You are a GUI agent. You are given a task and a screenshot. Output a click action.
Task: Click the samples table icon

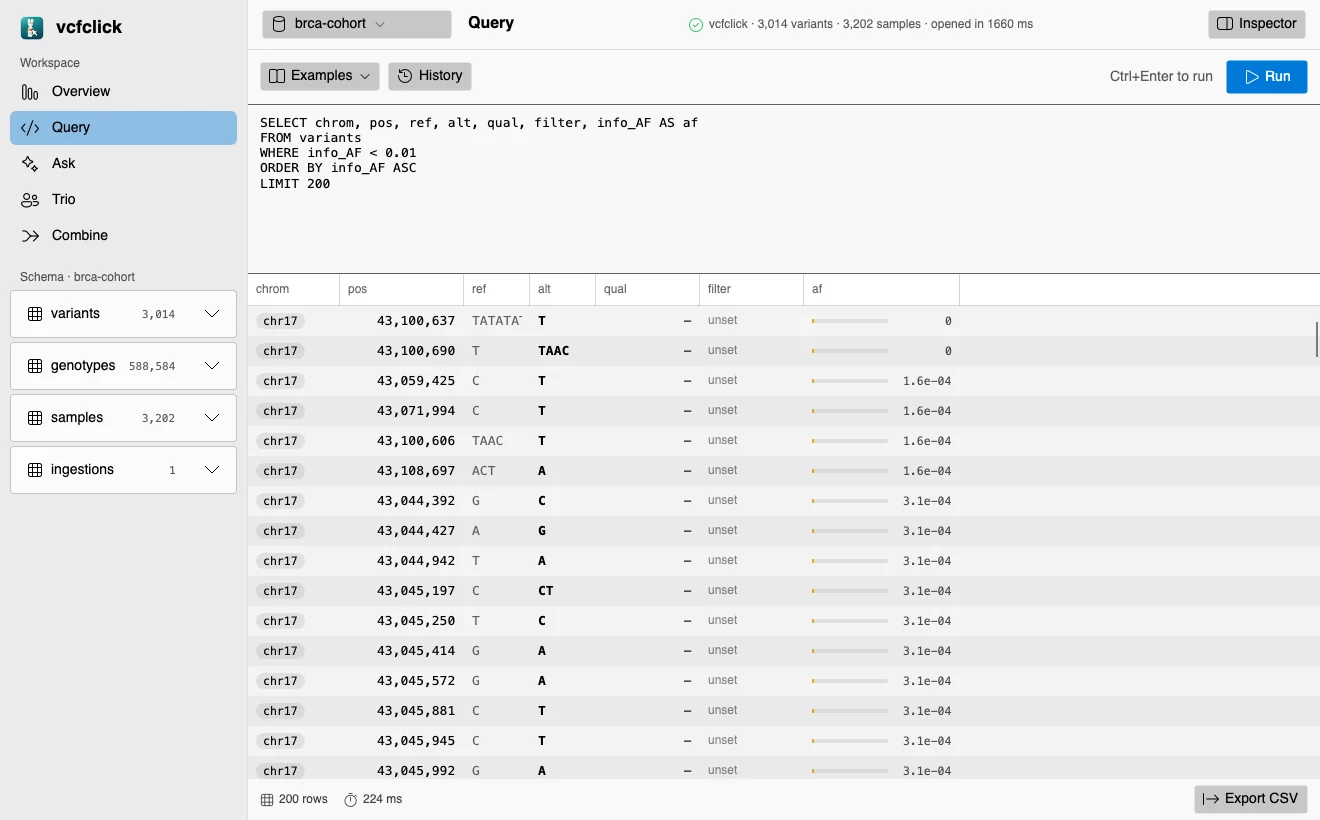click(35, 418)
